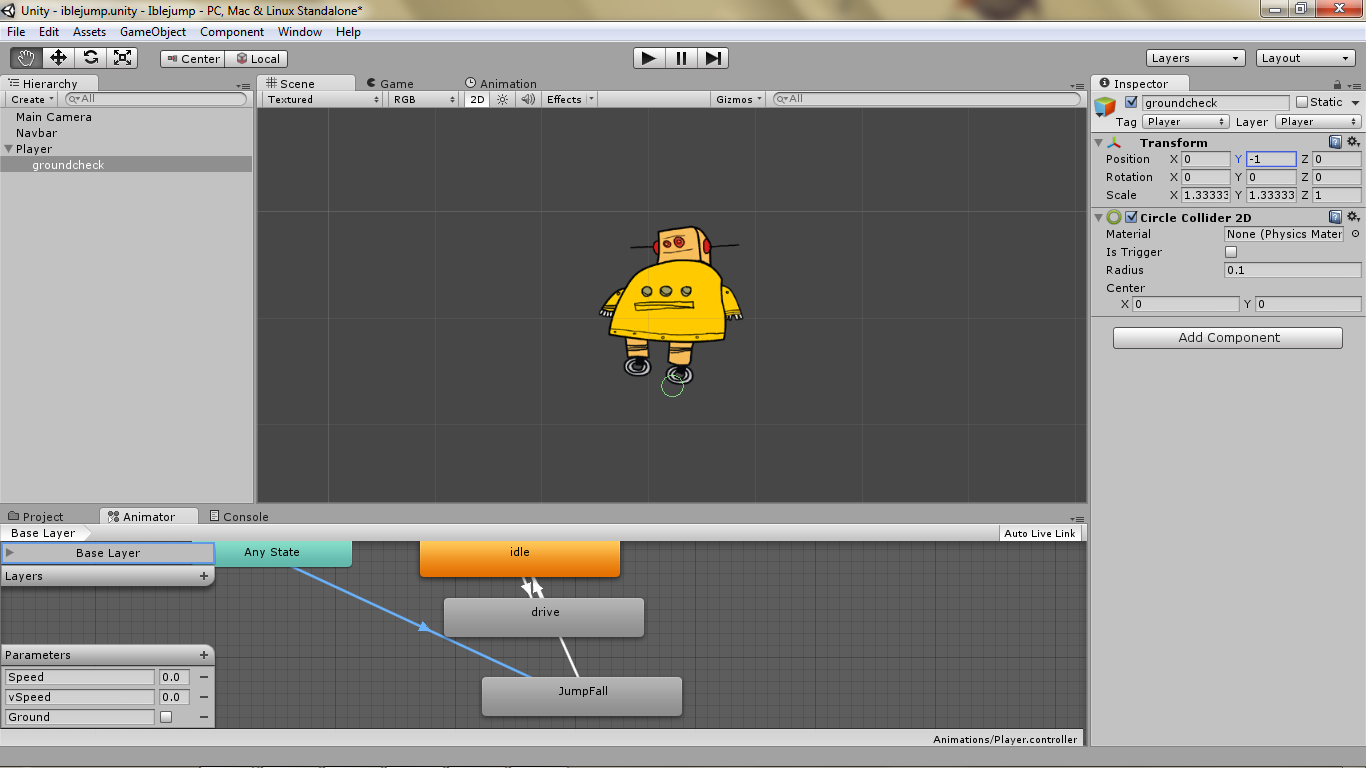The image size is (1366, 768).
Task: Remove the Ground parameter with minus
Action: click(204, 717)
